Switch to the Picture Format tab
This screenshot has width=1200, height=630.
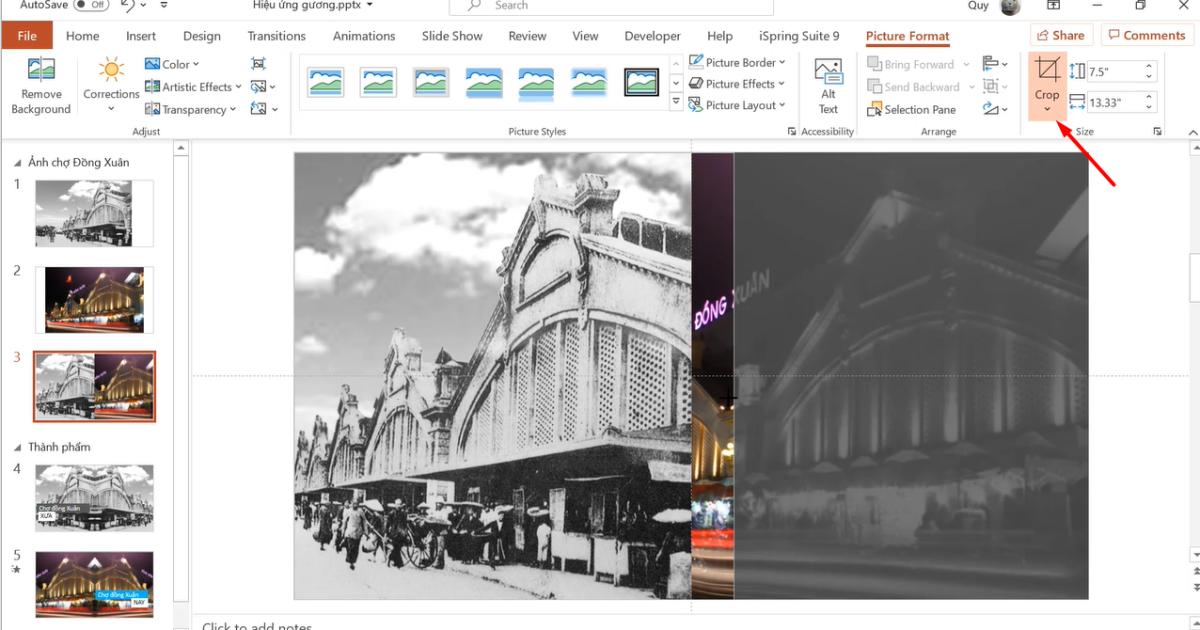pyautogui.click(x=906, y=36)
